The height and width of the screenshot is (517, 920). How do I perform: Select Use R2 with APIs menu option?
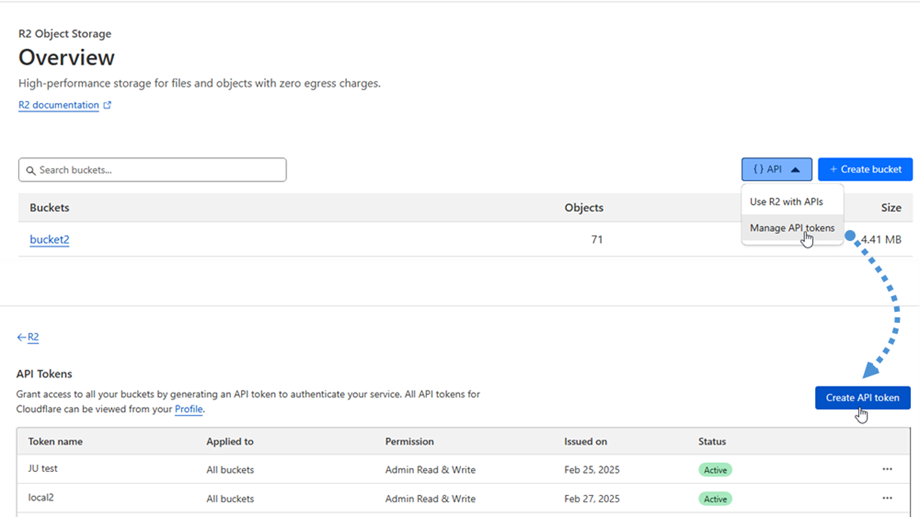click(786, 202)
